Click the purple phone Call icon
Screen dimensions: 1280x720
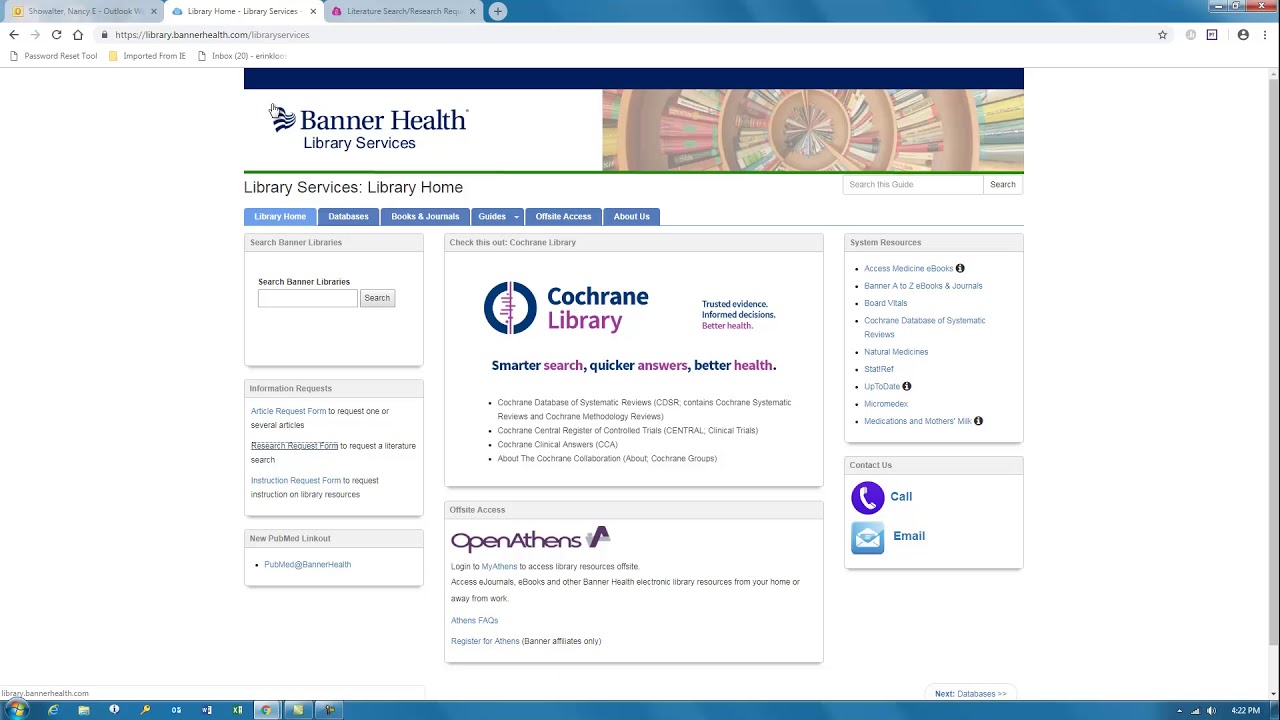click(867, 497)
